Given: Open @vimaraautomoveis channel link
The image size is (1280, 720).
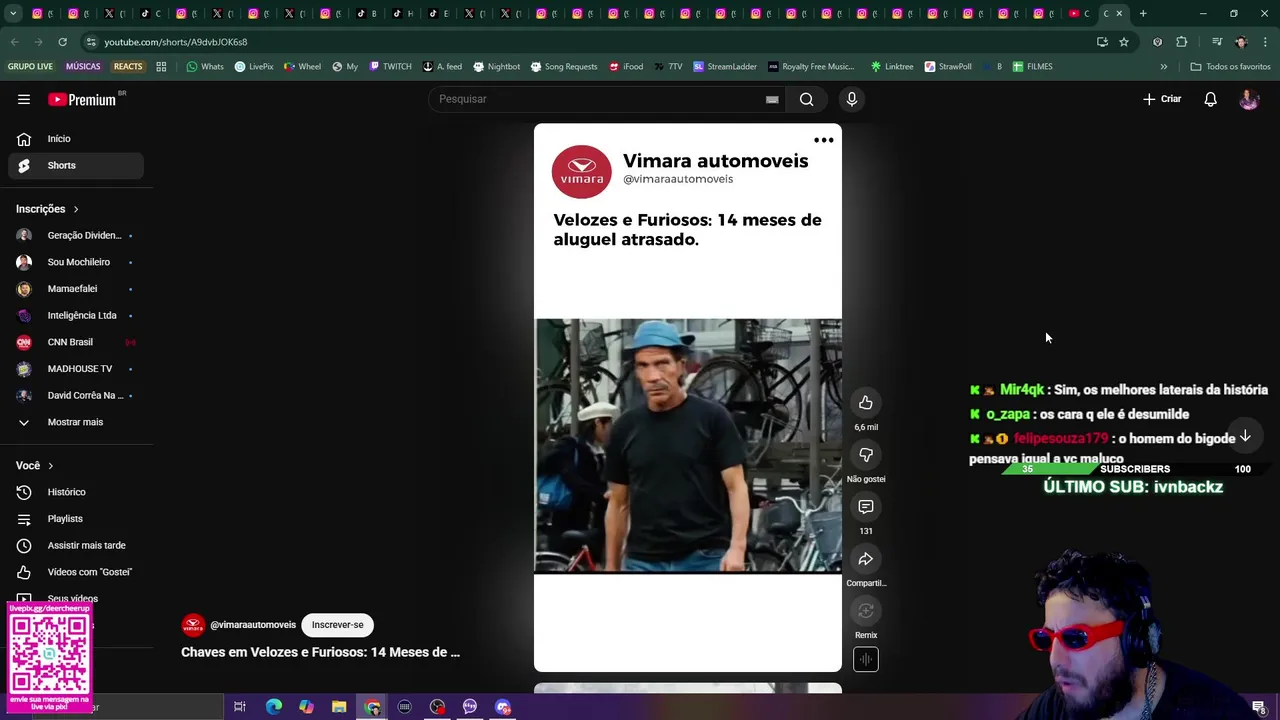Looking at the screenshot, I should [253, 625].
